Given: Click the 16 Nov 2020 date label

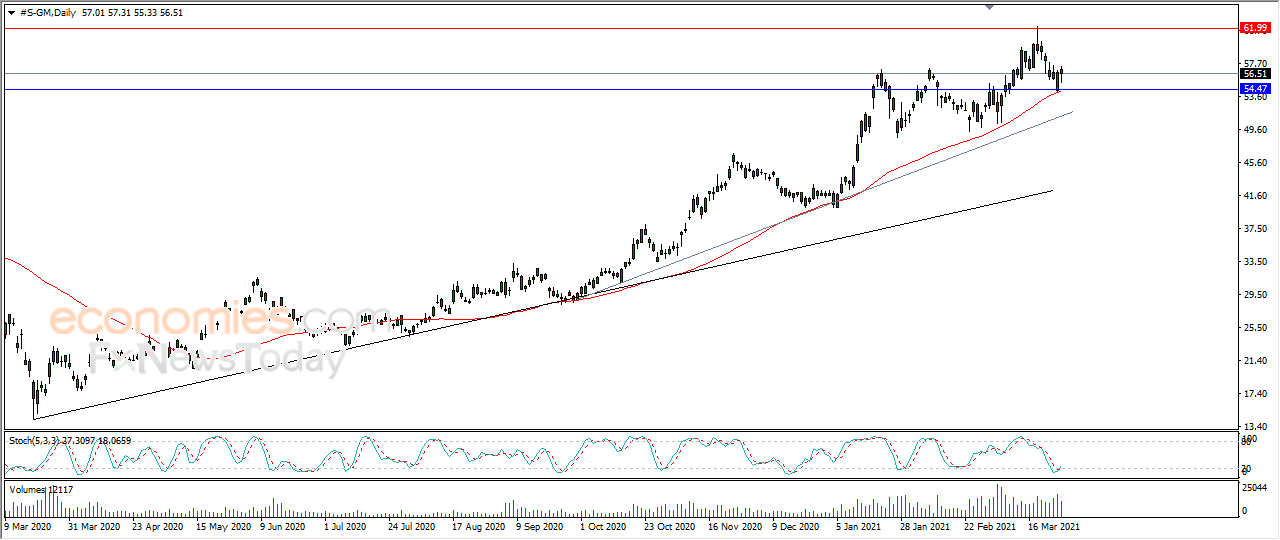Looking at the screenshot, I should click(734, 525).
